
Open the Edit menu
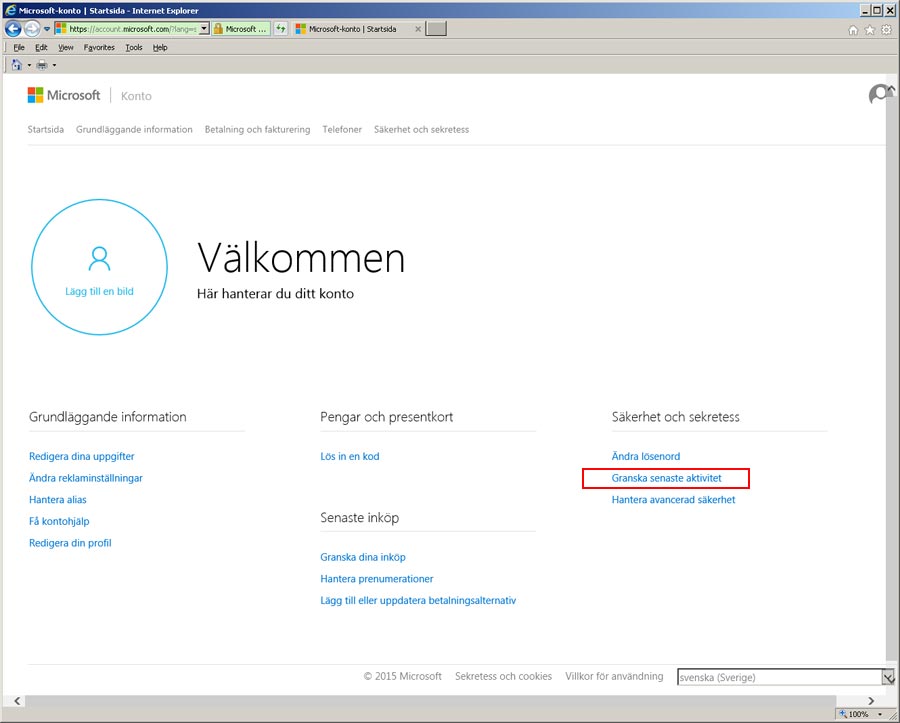tap(41, 48)
